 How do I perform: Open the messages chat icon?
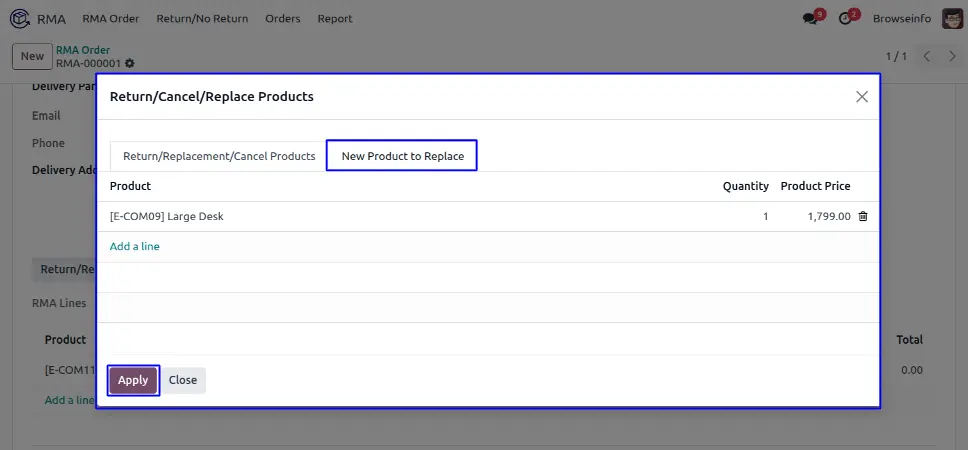(811, 18)
